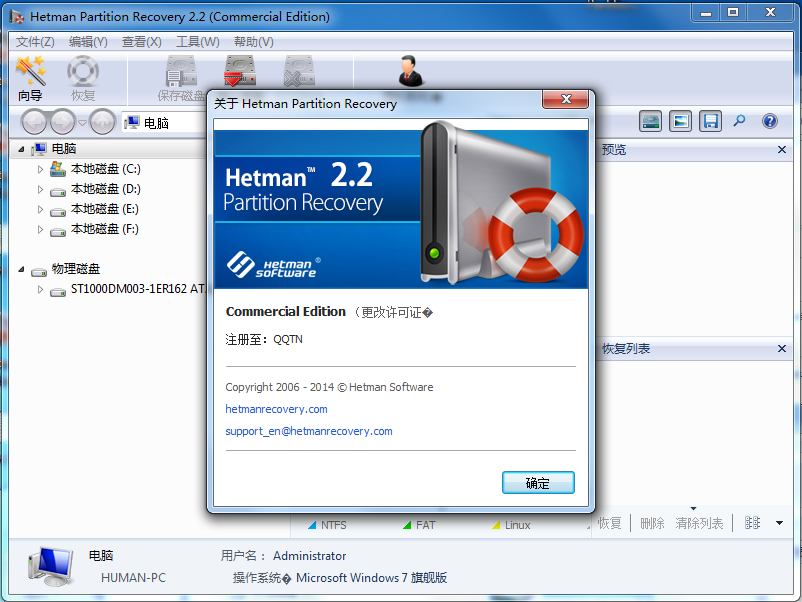Launch the 向导 recovery wizard
This screenshot has width=802, height=602.
[30, 78]
